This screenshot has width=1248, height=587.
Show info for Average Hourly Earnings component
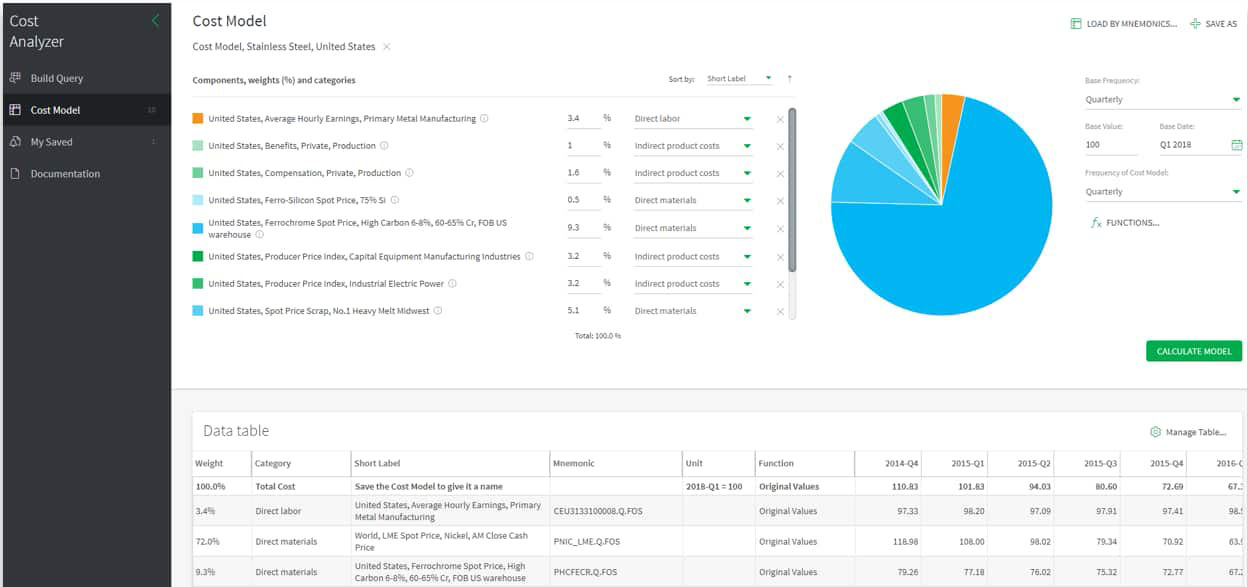(484, 118)
